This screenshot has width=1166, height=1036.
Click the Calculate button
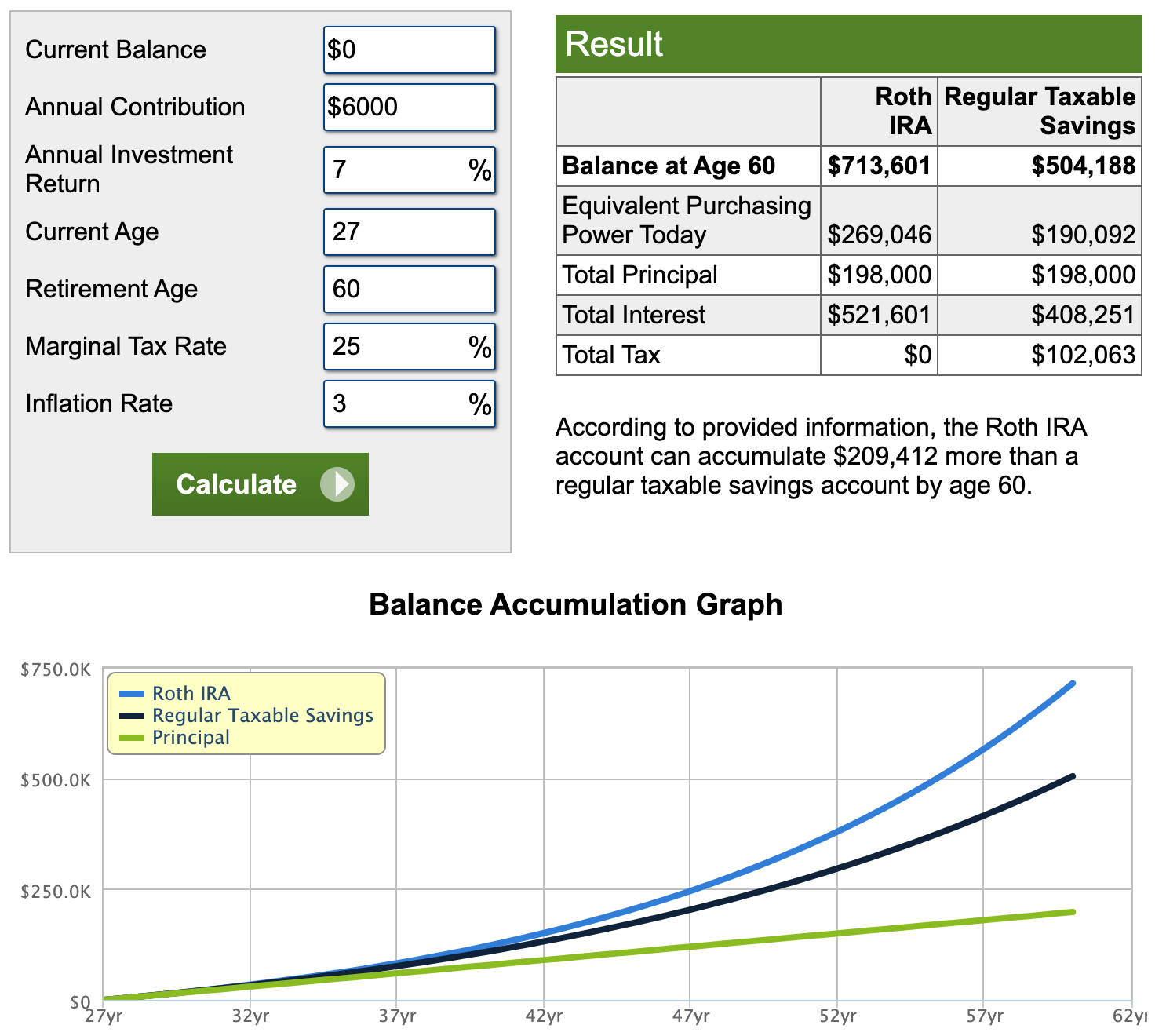tap(261, 484)
